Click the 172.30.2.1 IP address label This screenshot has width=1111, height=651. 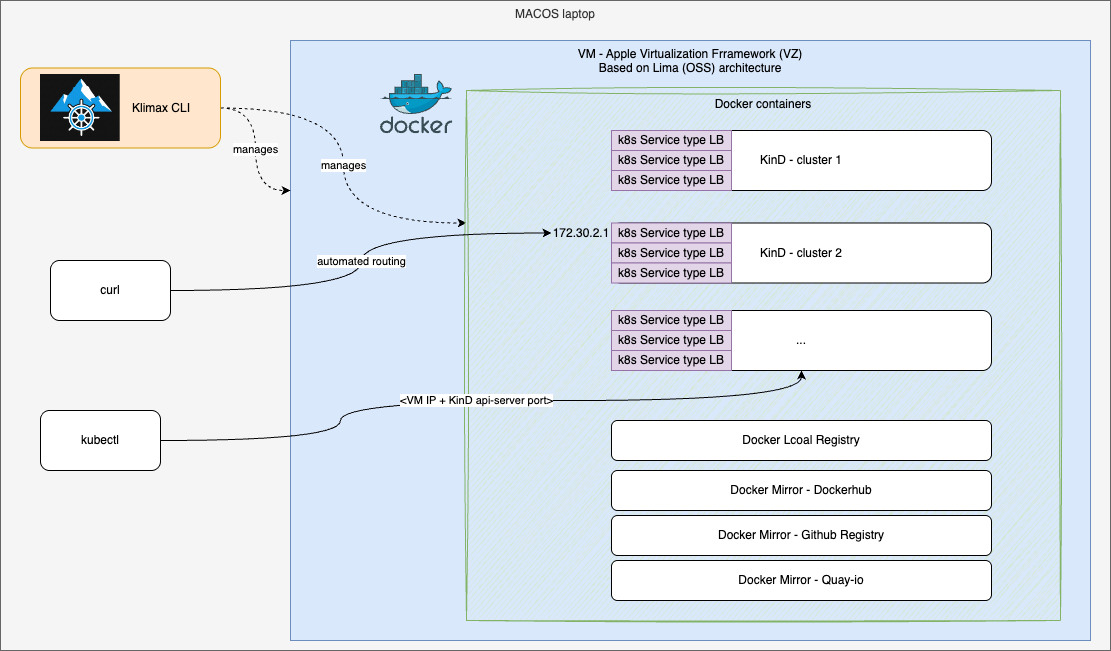[x=580, y=232]
